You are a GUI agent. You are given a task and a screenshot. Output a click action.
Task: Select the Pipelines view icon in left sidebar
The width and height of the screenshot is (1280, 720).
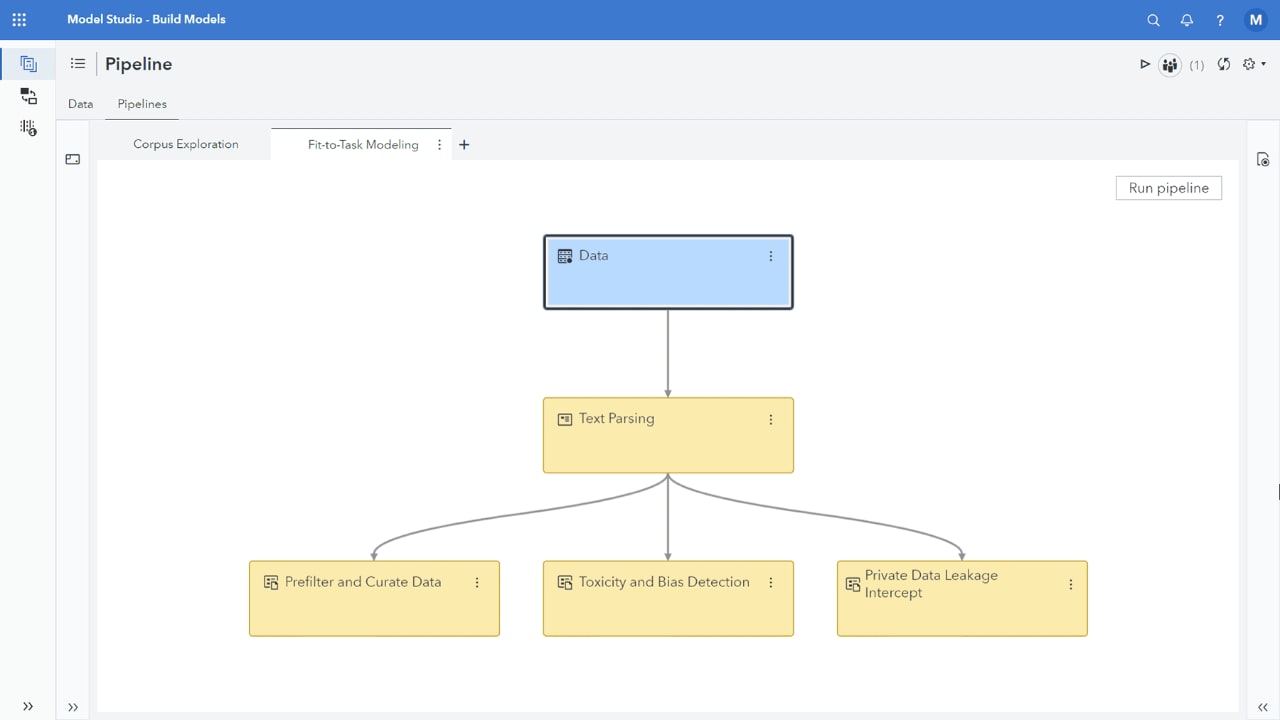click(28, 63)
